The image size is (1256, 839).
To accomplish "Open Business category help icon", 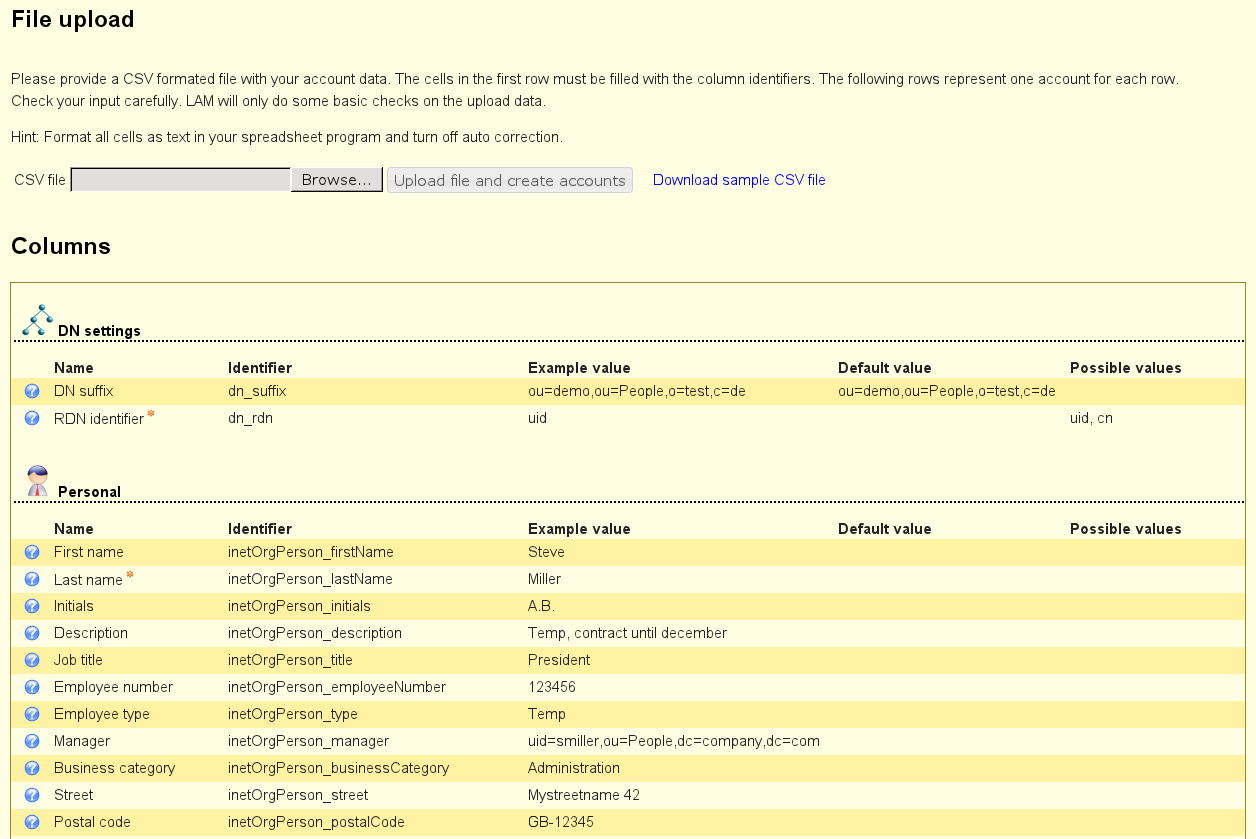I will coord(32,768).
